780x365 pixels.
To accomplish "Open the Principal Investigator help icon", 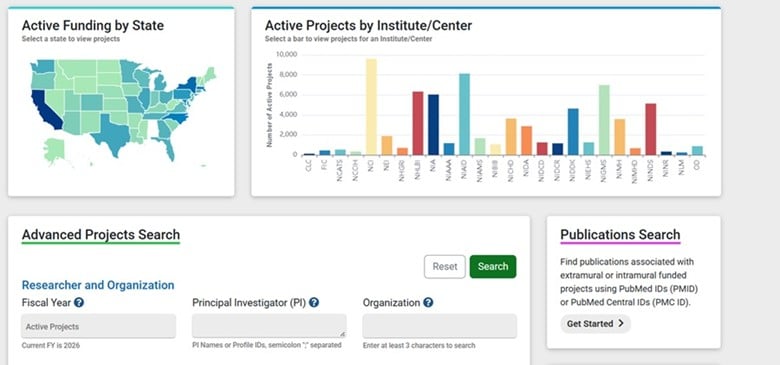I will pos(314,302).
